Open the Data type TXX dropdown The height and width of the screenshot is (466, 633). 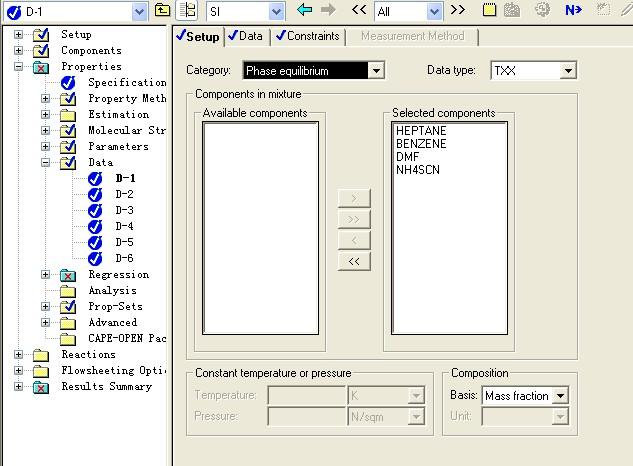pos(568,71)
